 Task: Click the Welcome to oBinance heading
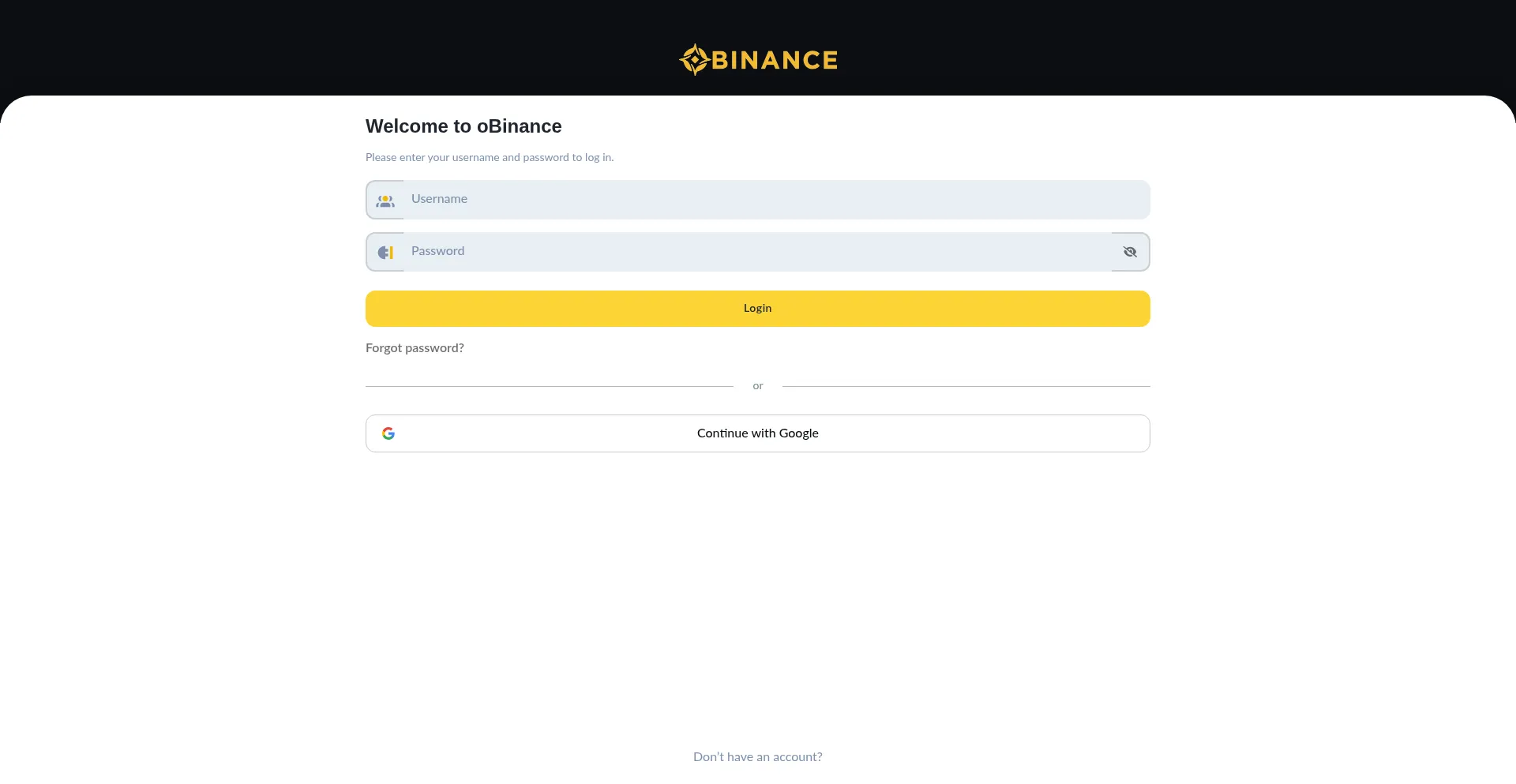point(463,126)
